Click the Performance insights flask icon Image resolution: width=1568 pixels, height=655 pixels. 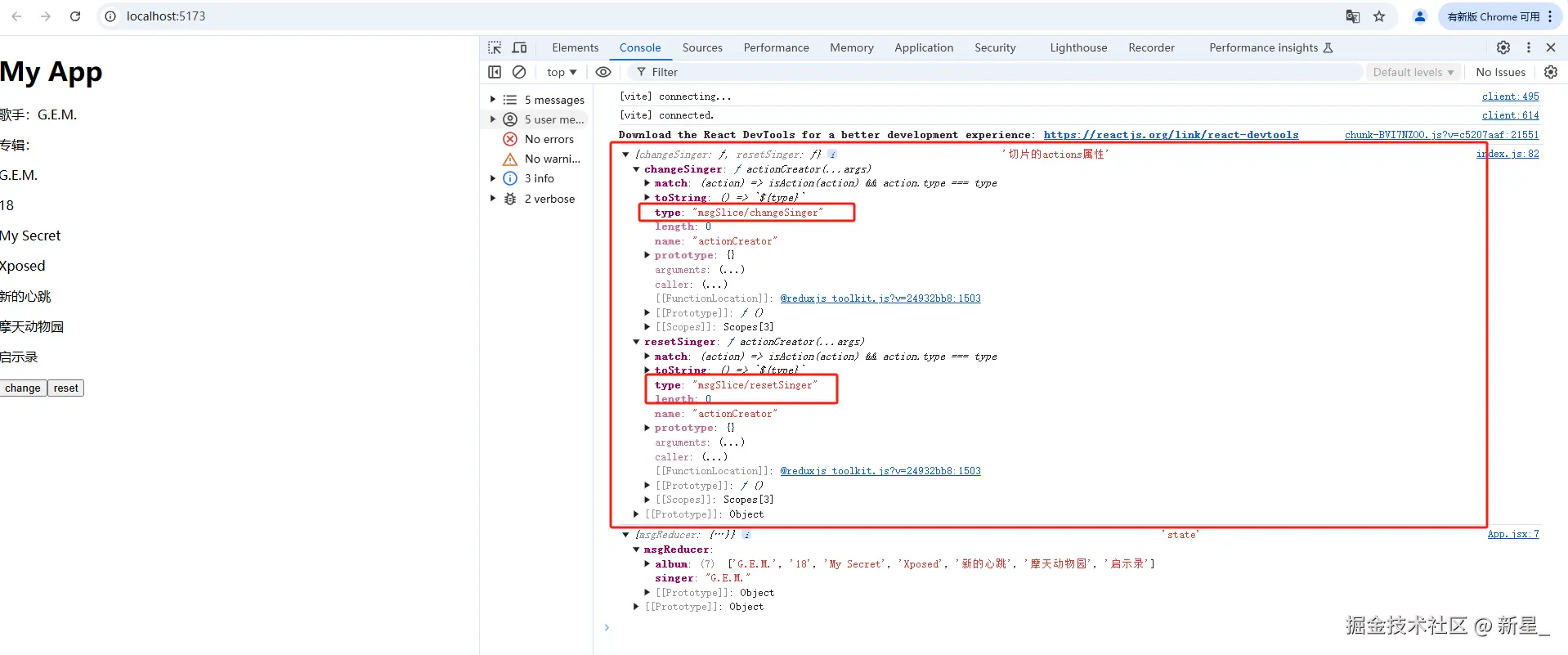click(x=1328, y=47)
